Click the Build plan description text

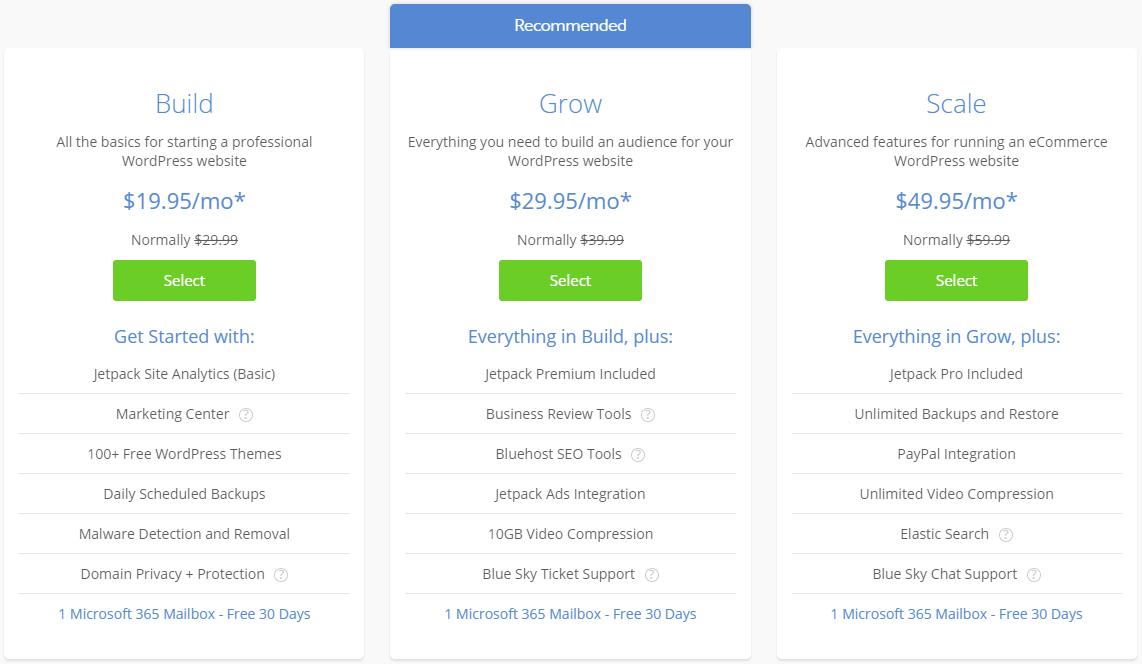pyautogui.click(x=184, y=151)
